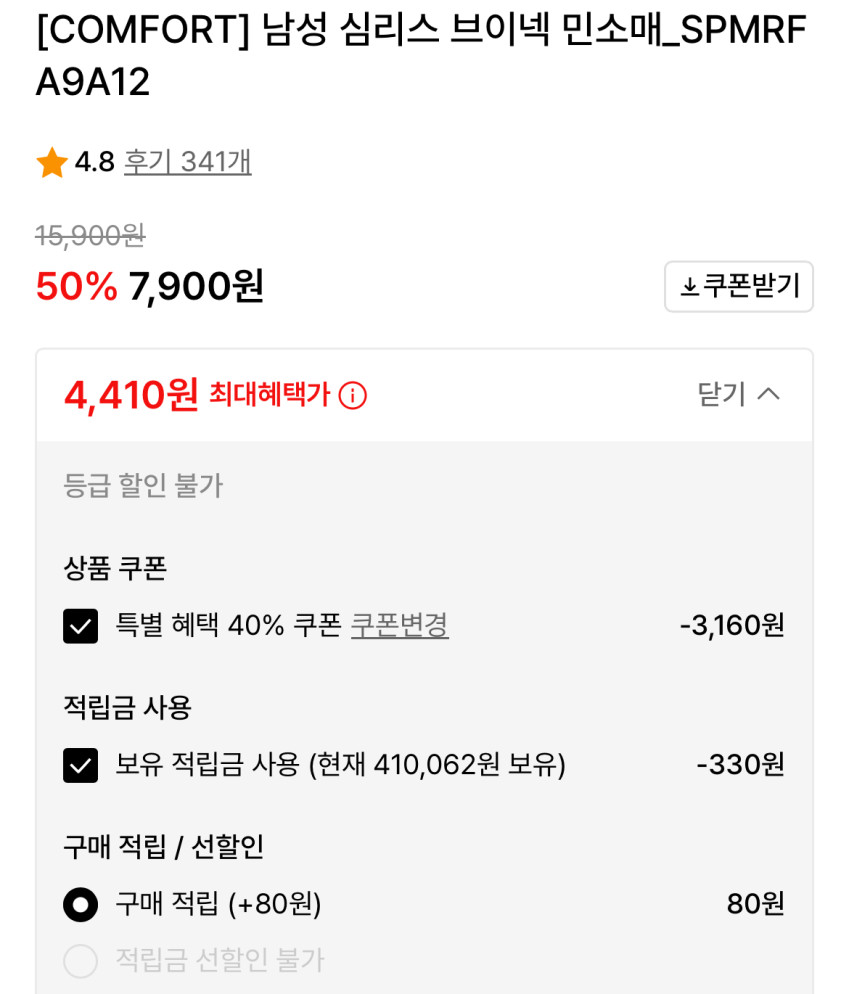The height and width of the screenshot is (994, 849).
Task: Tap the 4.8 rating score
Action: coord(95,162)
